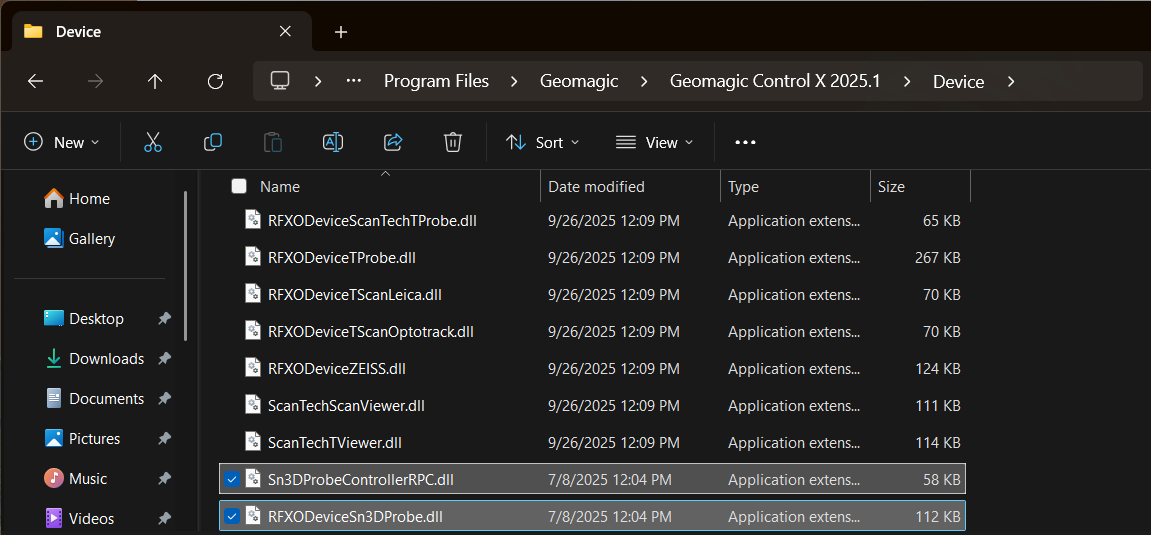Open the View layout dropdown

[x=654, y=142]
